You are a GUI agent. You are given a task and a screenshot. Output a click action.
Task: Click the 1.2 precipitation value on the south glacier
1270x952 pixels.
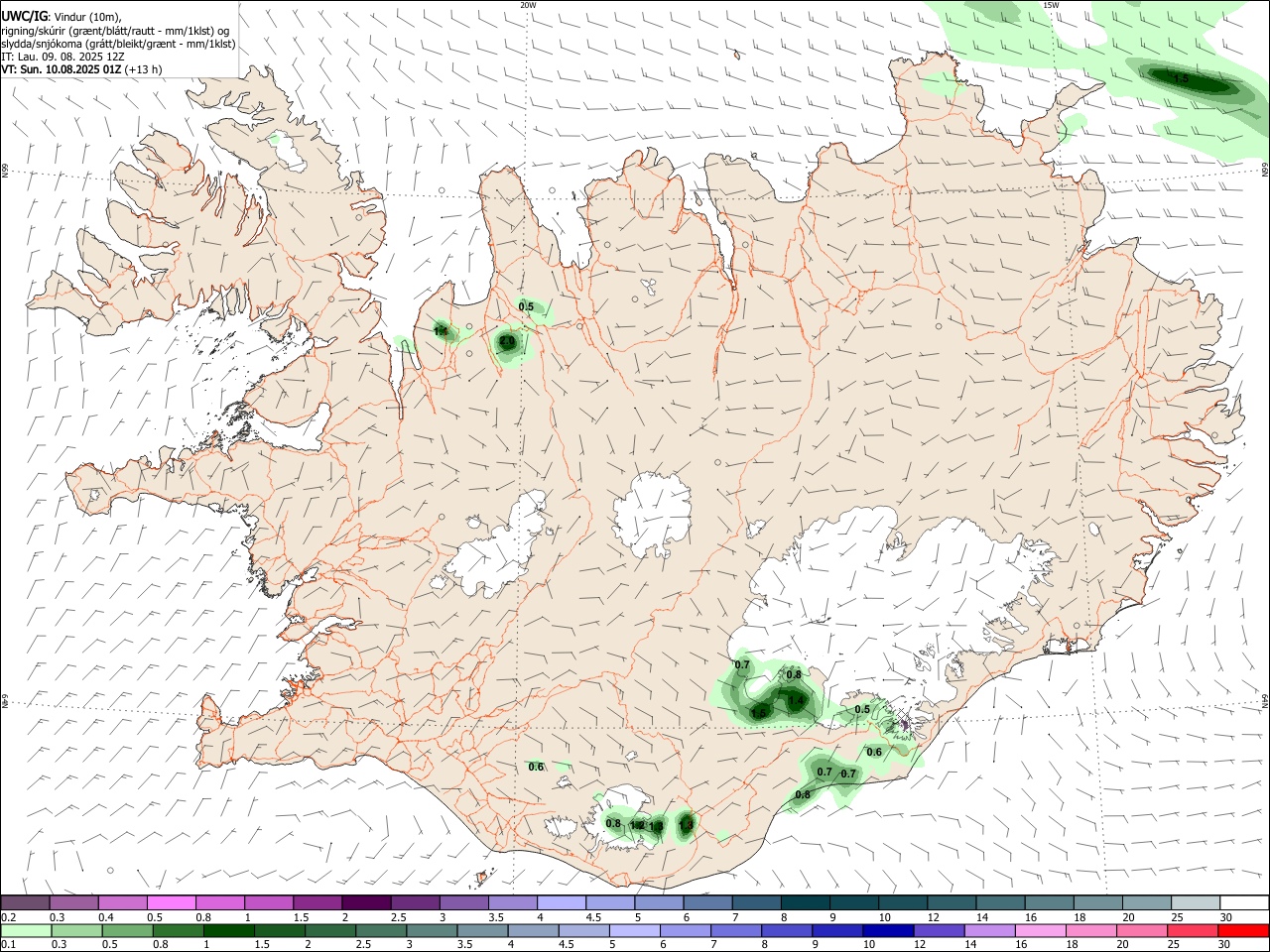point(637,825)
